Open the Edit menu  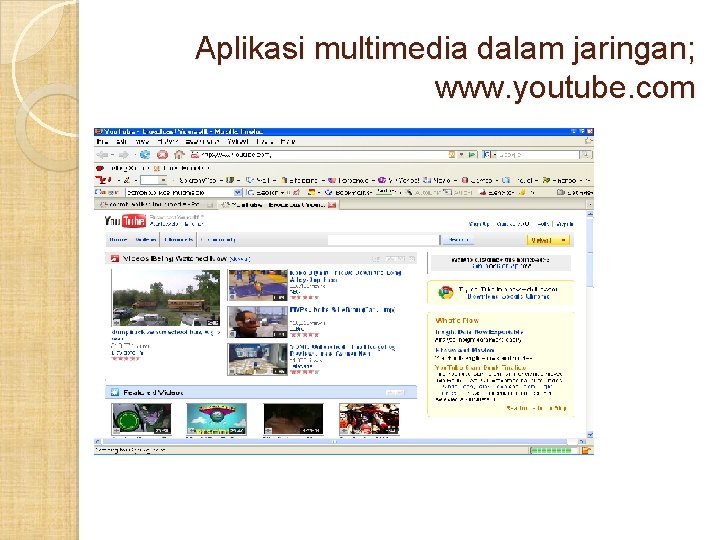point(121,142)
